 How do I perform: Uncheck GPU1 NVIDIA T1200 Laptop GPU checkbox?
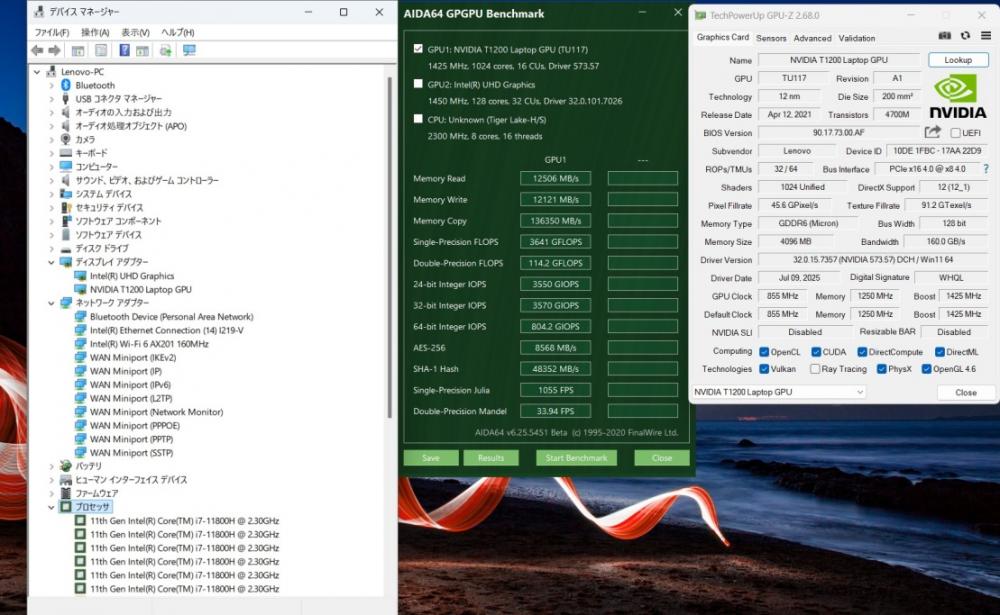[x=418, y=48]
